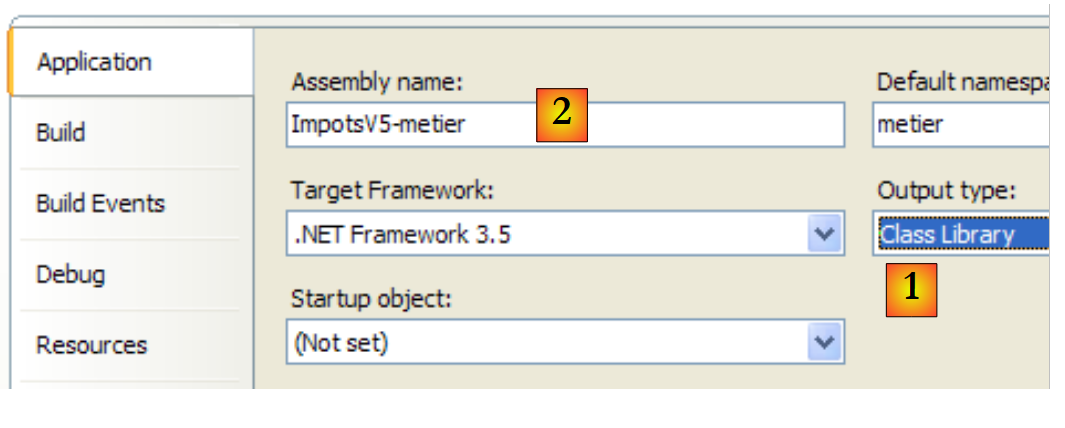The image size is (1065, 428).
Task: Expand the Startup object dropdown arrow
Action: point(823,343)
